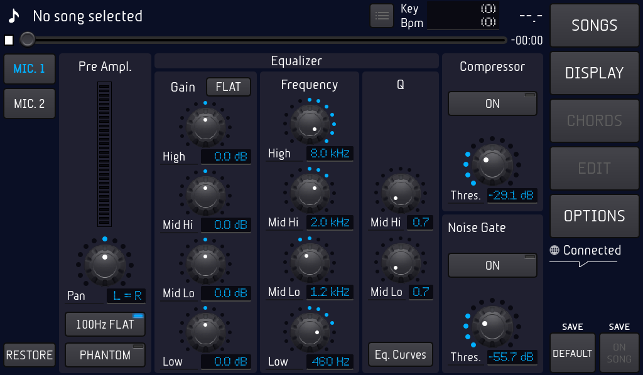644x376 pixels.
Task: Click the Connected status label
Action: pyautogui.click(x=592, y=250)
